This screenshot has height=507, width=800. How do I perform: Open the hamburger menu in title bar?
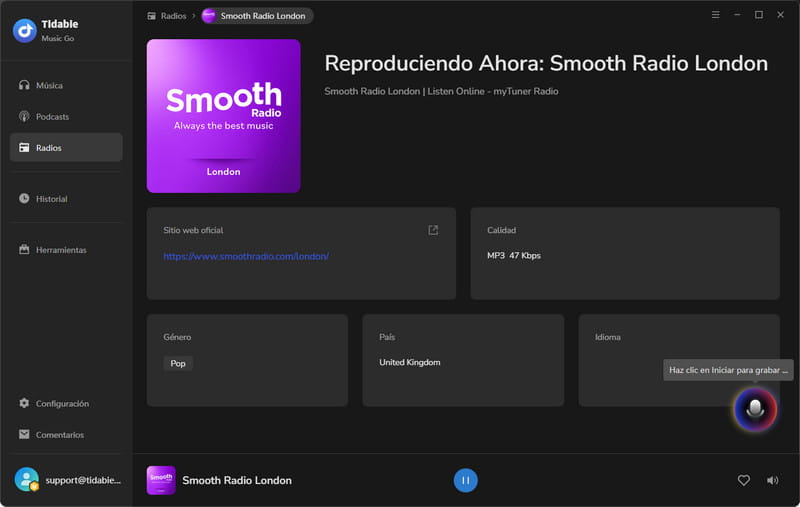coord(716,15)
